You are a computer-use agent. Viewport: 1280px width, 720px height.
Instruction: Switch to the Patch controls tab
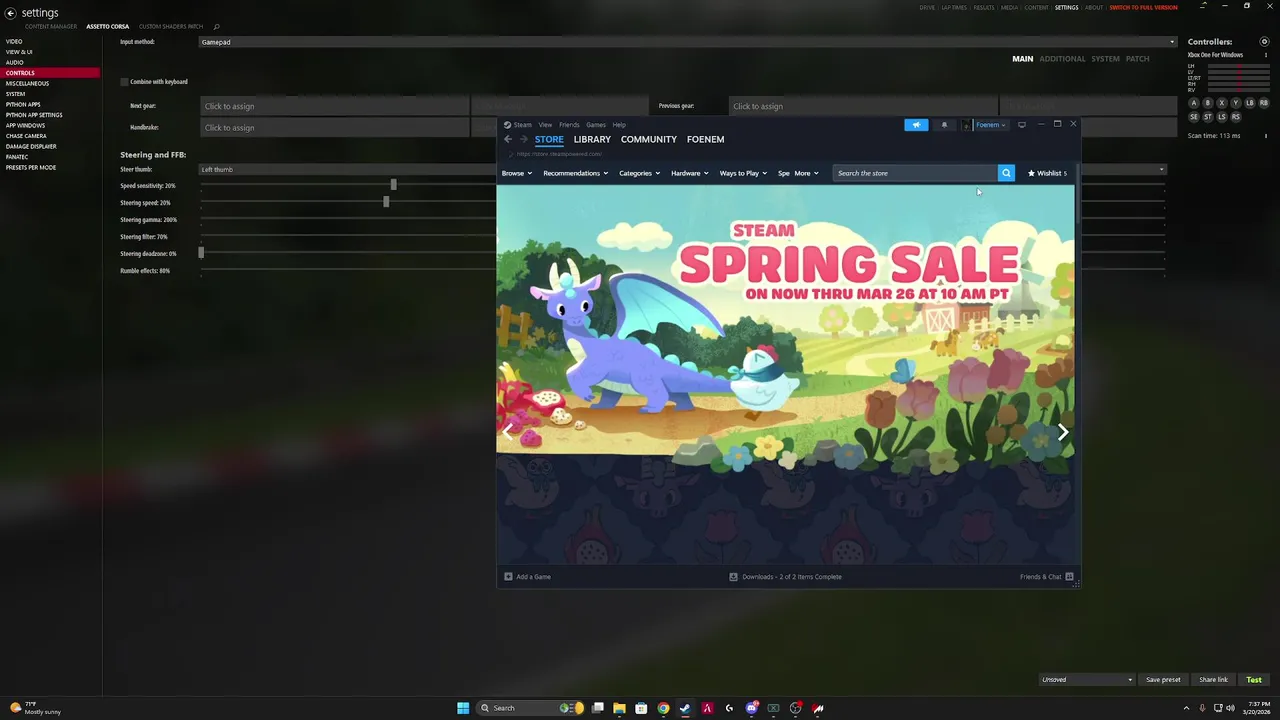[1137, 59]
